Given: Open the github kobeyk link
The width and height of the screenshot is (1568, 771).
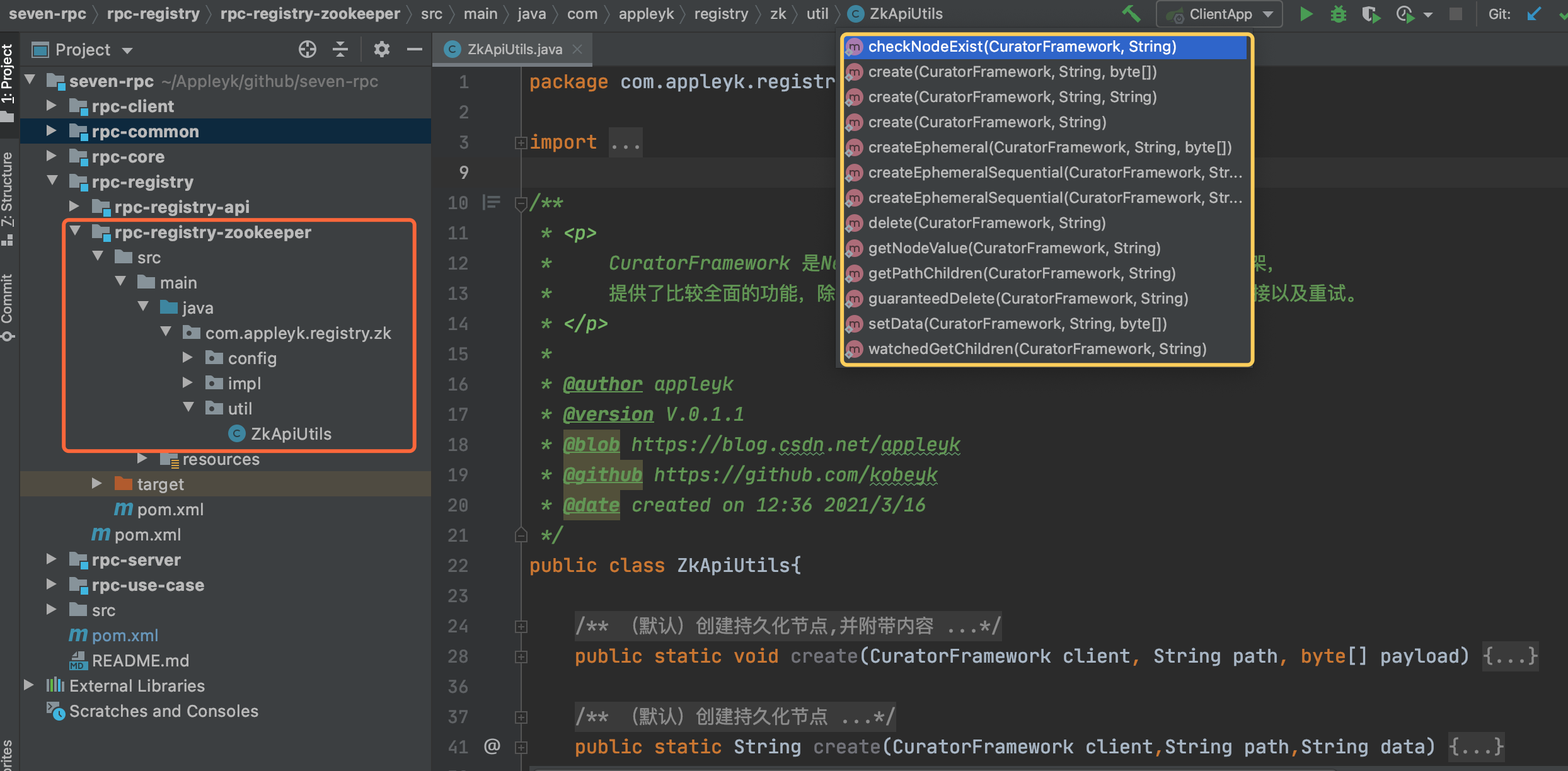Looking at the screenshot, I should [795, 474].
